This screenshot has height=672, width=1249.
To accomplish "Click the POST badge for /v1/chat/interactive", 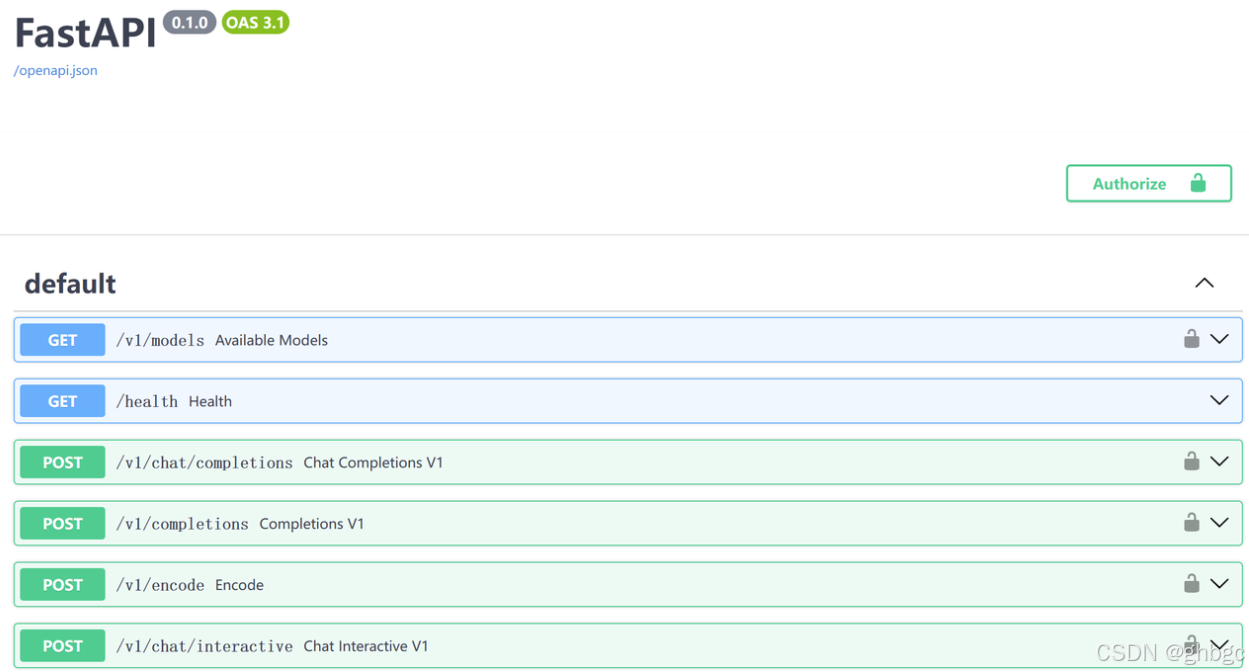I will (x=62, y=645).
